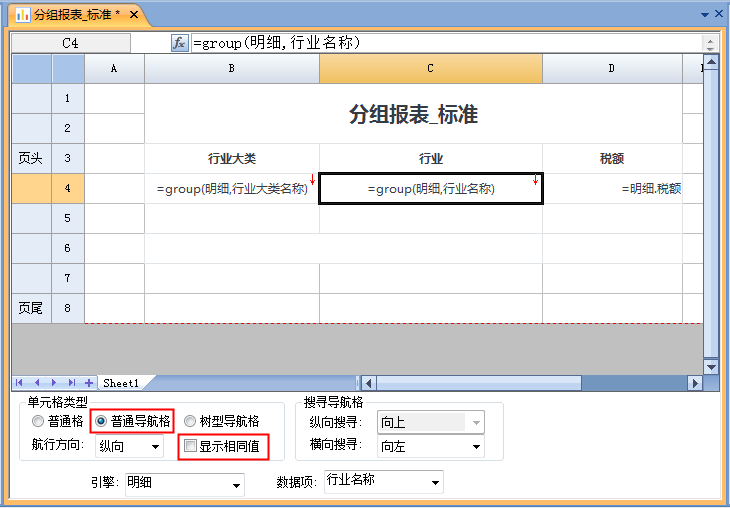The image size is (730, 508).
Task: Click the last sheet navigation arrow
Action: (x=72, y=383)
